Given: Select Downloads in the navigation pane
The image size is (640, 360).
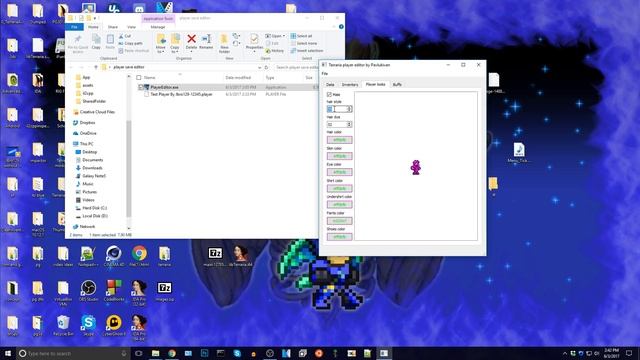Looking at the screenshot, I should tap(89, 168).
